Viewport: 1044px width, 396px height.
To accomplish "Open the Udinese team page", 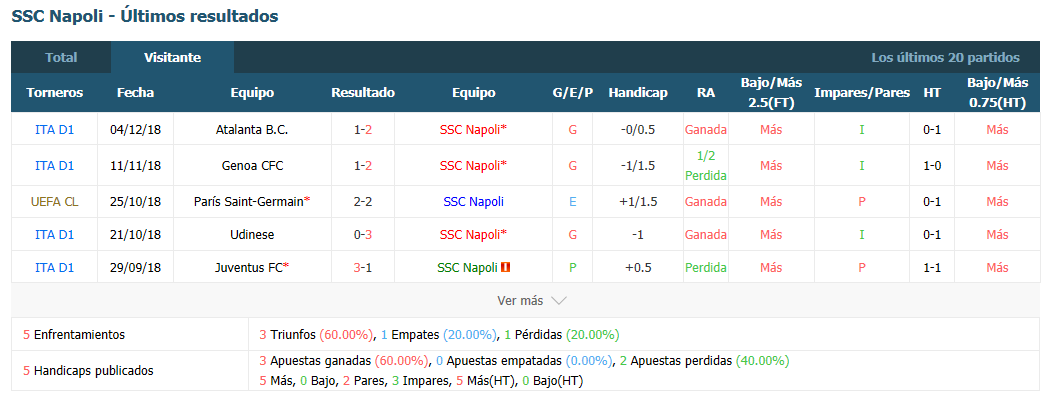I will coord(252,234).
